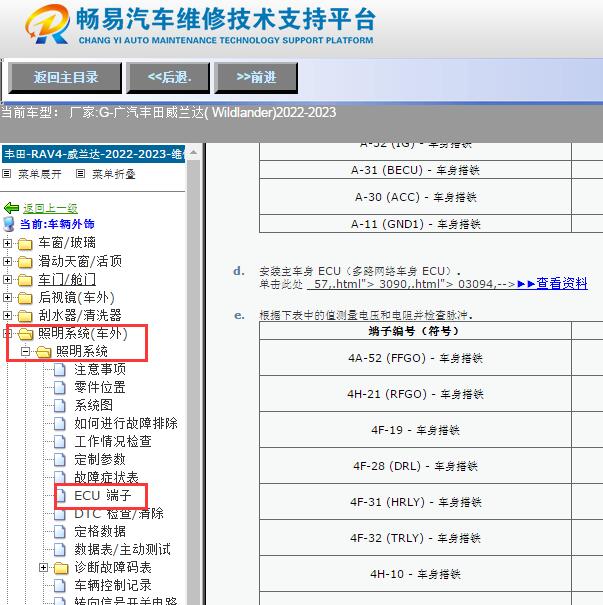Image resolution: width=603 pixels, height=605 pixels.
Task: Open the 数据表/主动测试 document
Action: pyautogui.click(x=122, y=549)
